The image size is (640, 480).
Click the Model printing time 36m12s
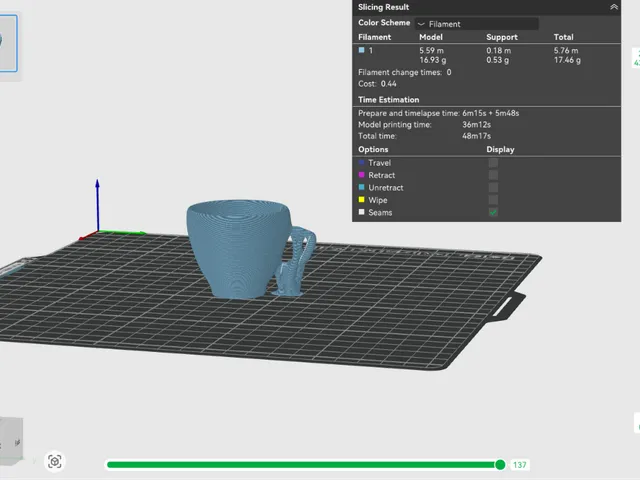476,124
